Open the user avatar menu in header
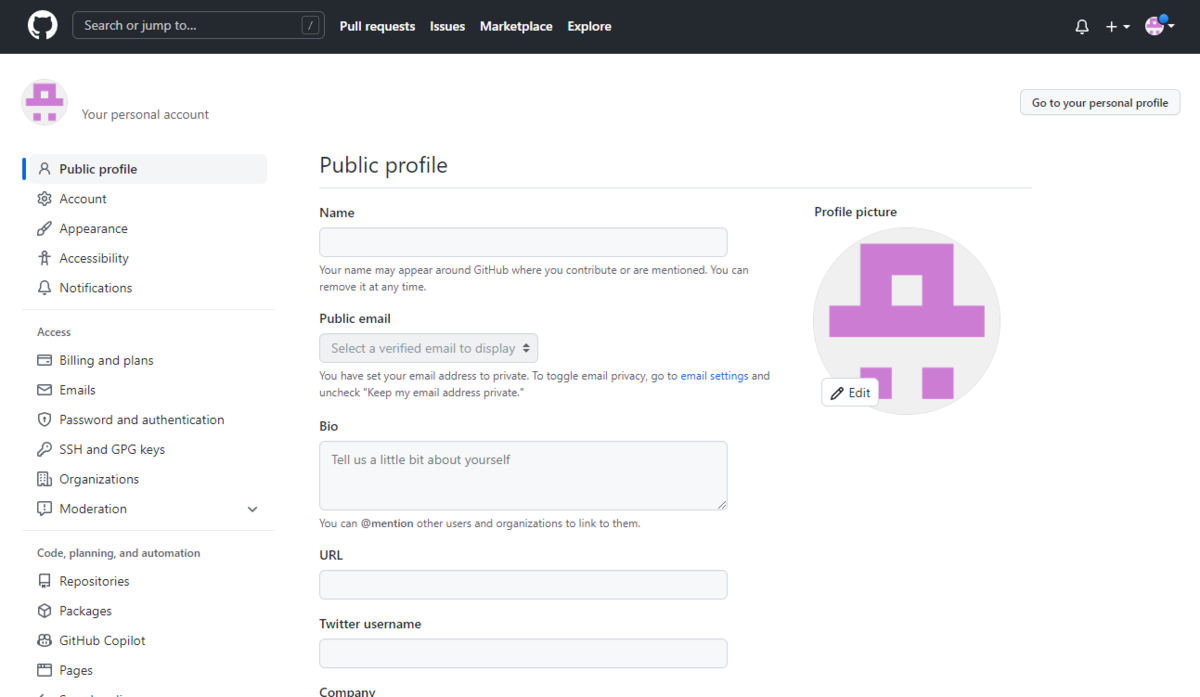This screenshot has width=1200, height=697. [1159, 27]
